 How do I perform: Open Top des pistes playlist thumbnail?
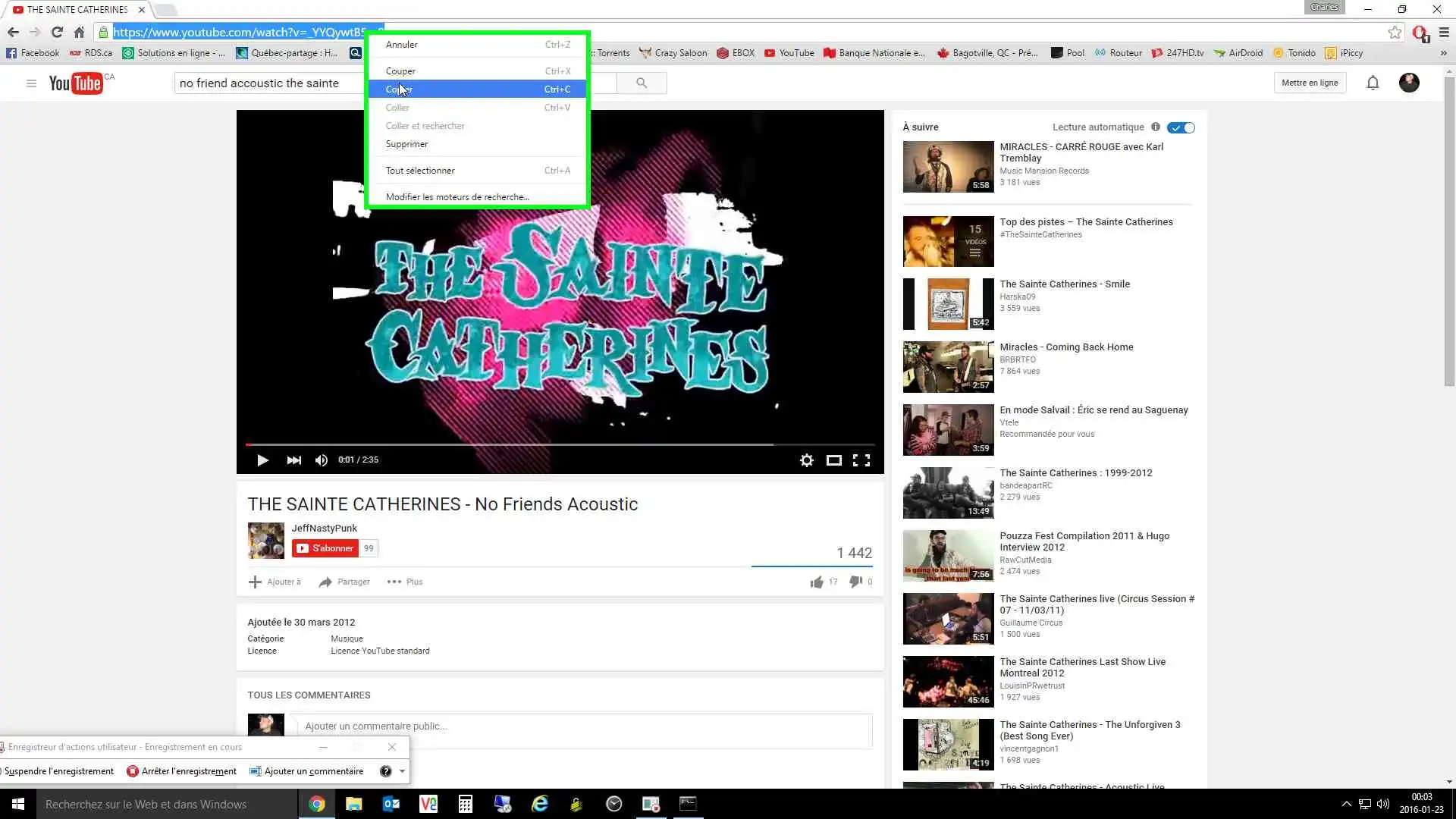tap(948, 241)
